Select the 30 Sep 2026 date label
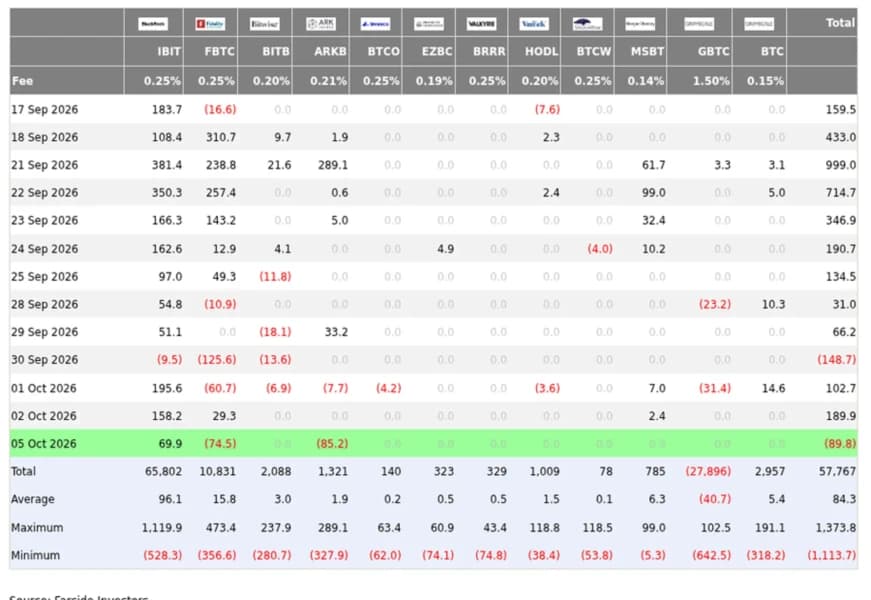Screen dimensions: 871x600 coord(44,360)
